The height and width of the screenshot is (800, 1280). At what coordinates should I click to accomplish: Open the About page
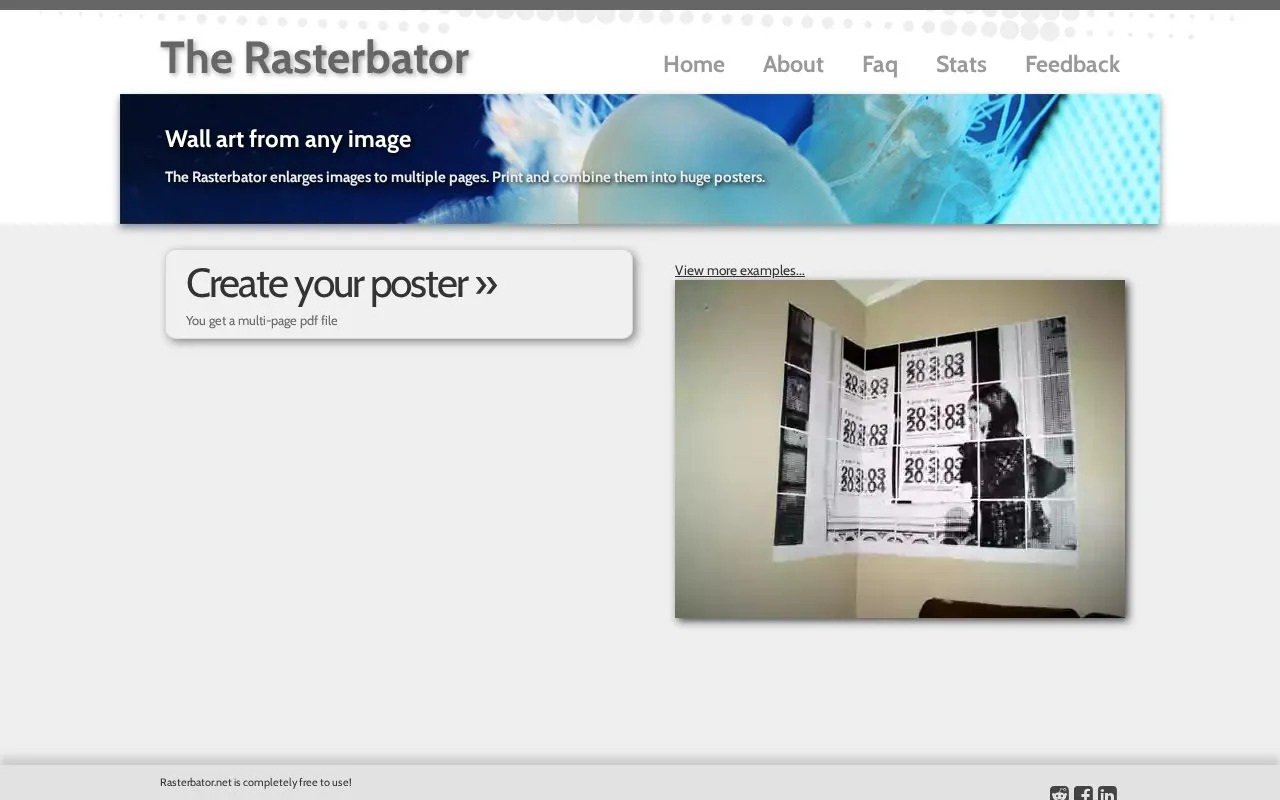793,64
